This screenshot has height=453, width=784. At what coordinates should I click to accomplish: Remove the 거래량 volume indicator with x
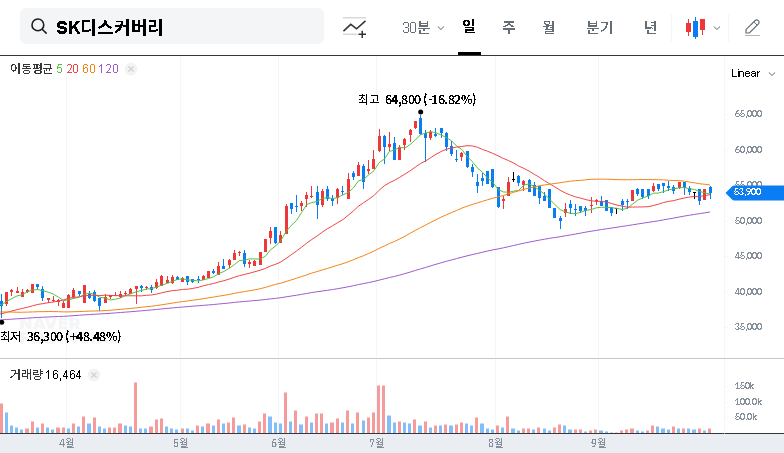(94, 374)
